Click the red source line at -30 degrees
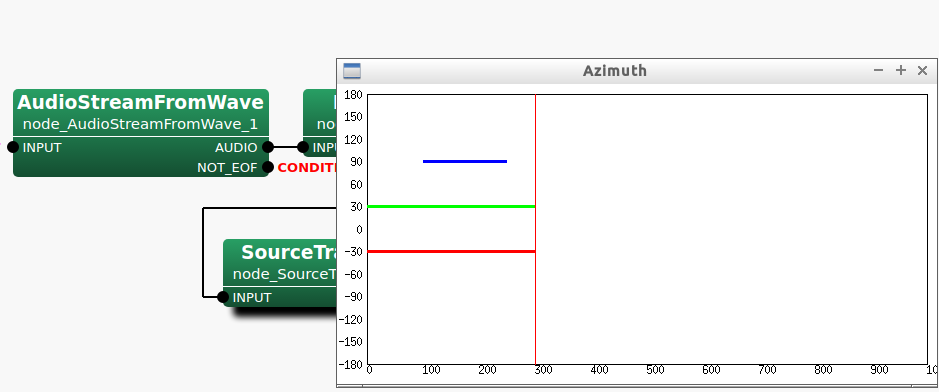The width and height of the screenshot is (939, 392). [x=451, y=251]
